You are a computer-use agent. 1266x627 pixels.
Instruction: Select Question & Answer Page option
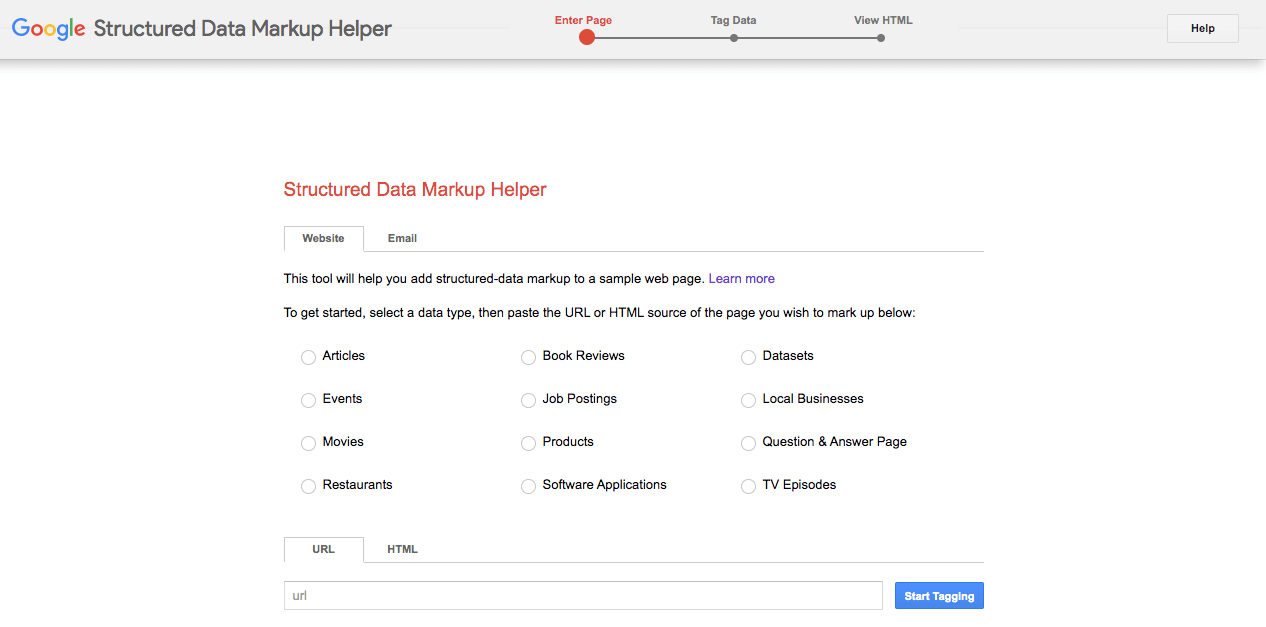coord(748,443)
